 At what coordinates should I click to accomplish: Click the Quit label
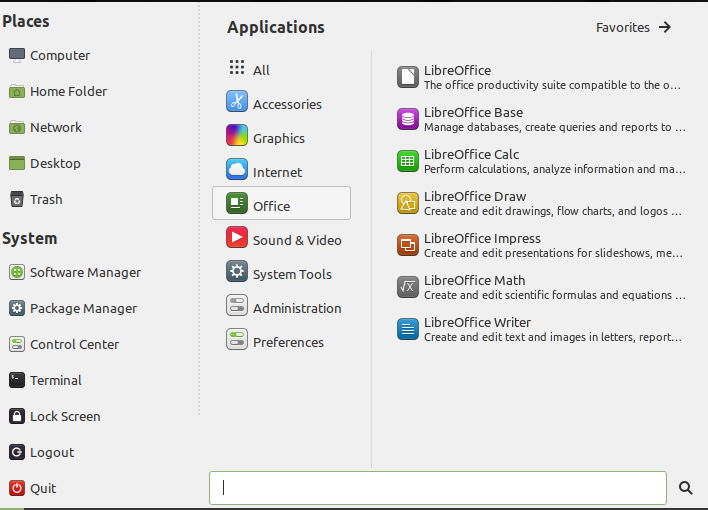(43, 488)
